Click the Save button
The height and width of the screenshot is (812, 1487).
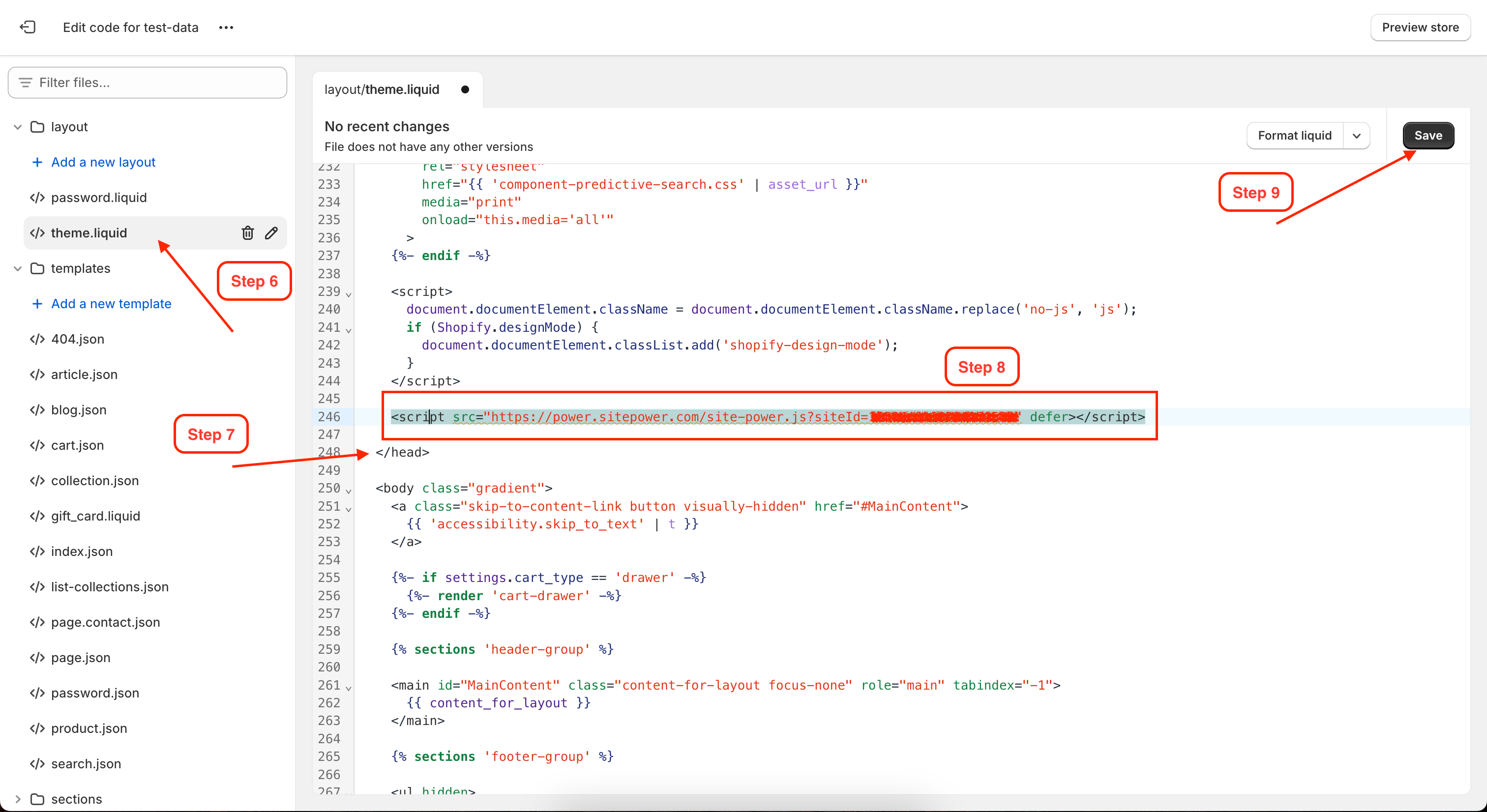pyautogui.click(x=1428, y=136)
